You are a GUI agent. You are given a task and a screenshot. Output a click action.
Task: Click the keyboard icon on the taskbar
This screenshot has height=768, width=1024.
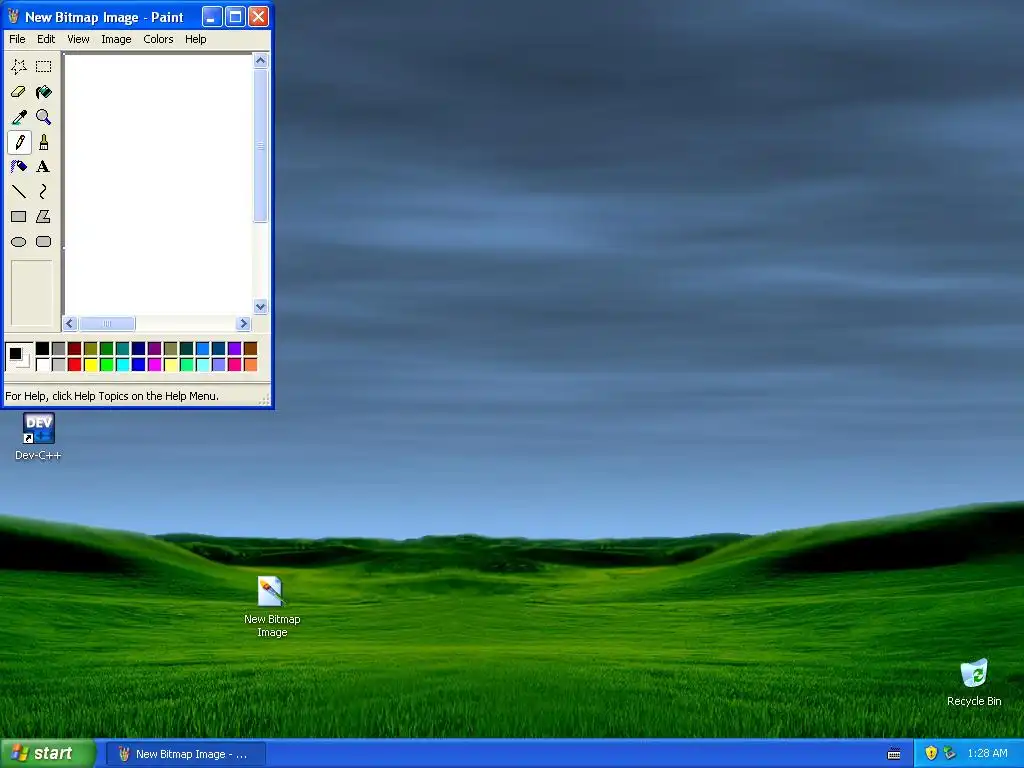click(894, 754)
